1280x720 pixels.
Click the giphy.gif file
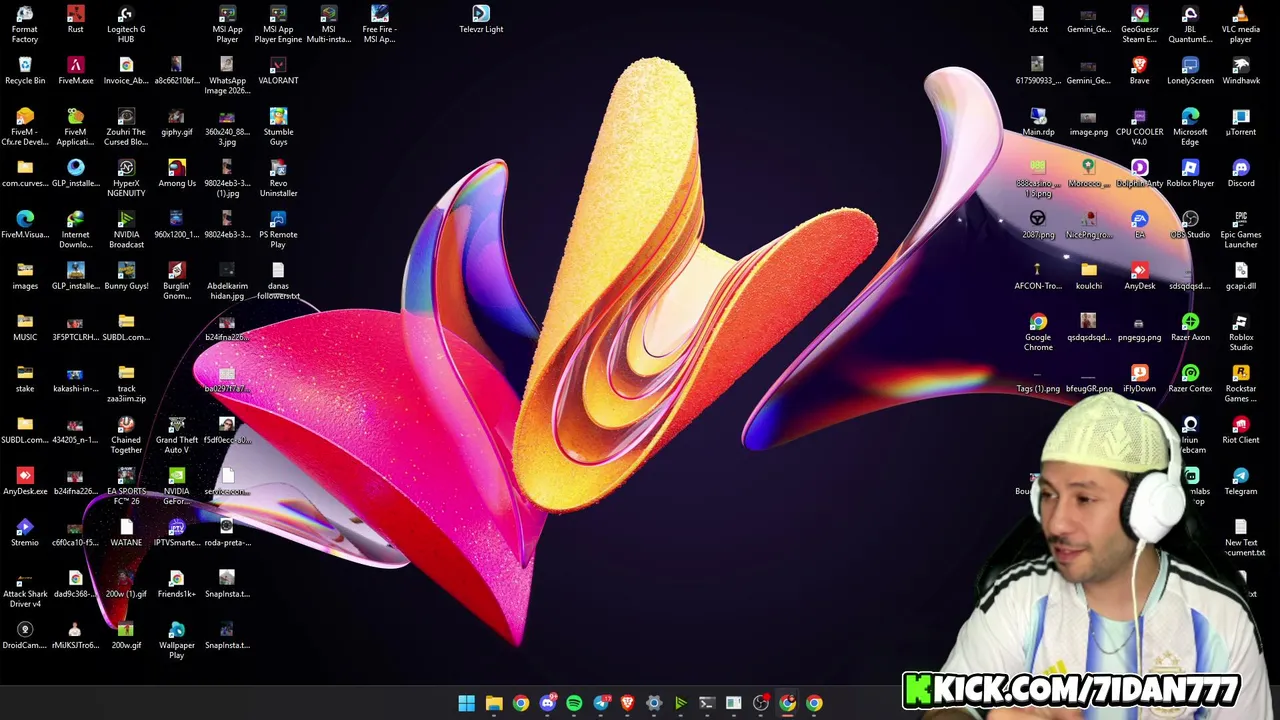coord(177,122)
